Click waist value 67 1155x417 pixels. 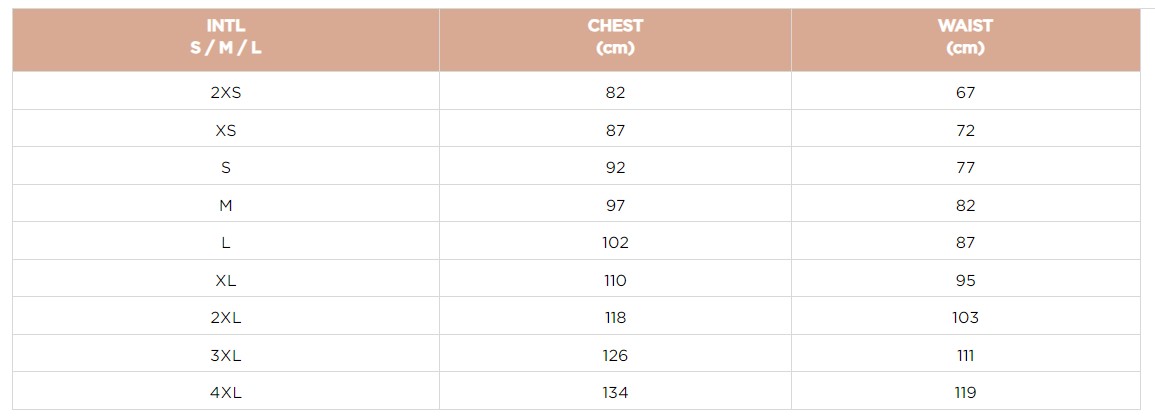tap(965, 92)
